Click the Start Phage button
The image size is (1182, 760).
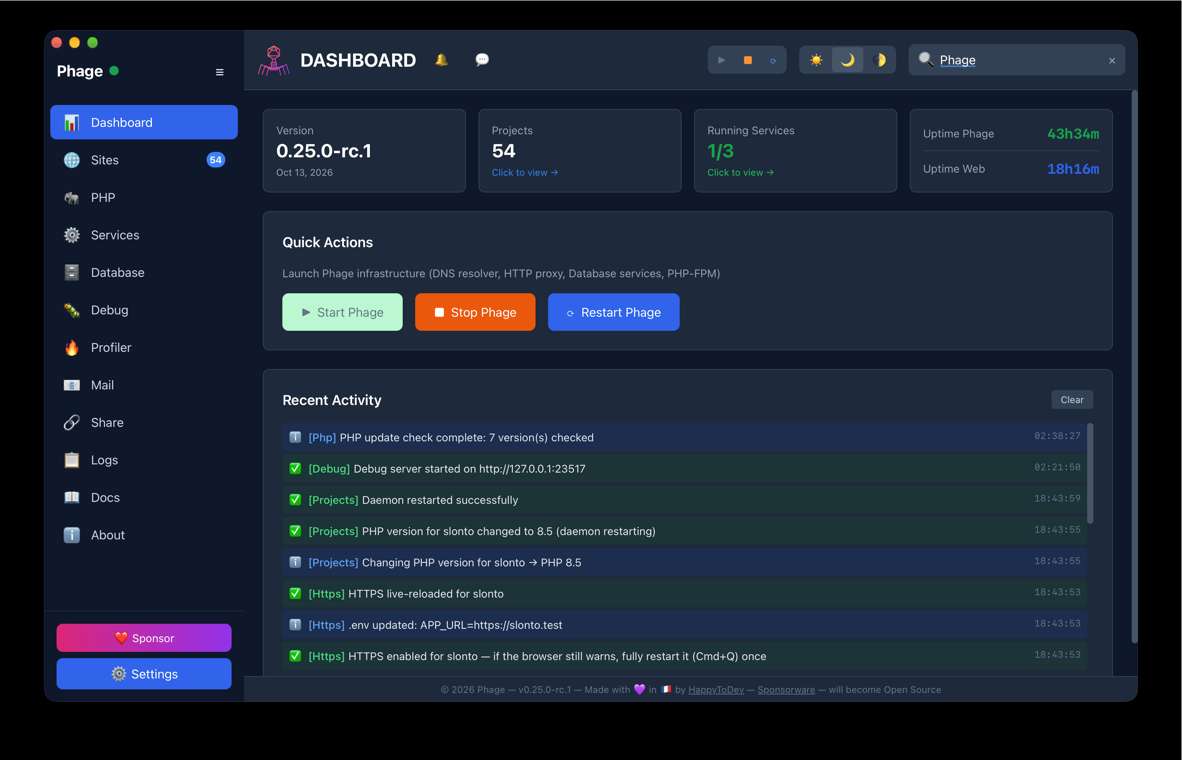(342, 312)
